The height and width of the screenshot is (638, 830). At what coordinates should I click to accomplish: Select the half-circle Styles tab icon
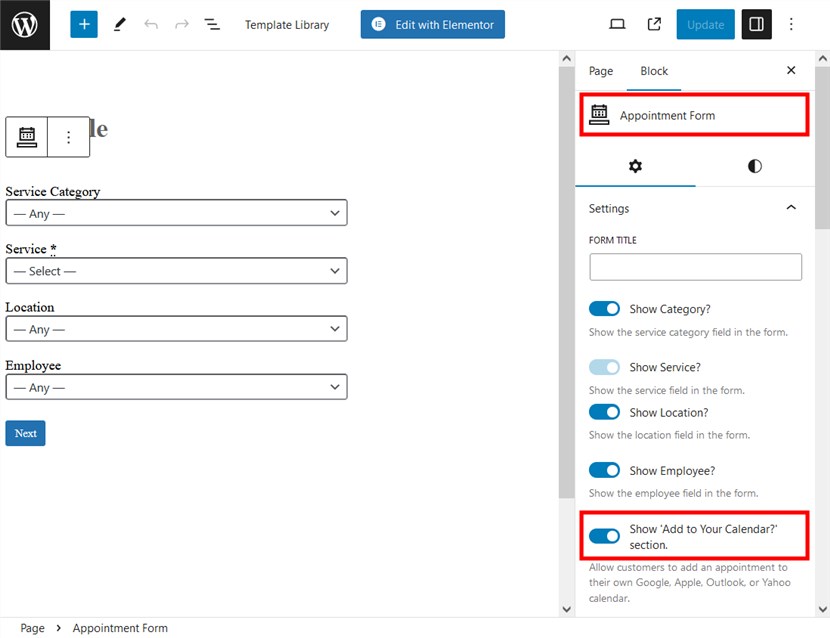click(755, 166)
